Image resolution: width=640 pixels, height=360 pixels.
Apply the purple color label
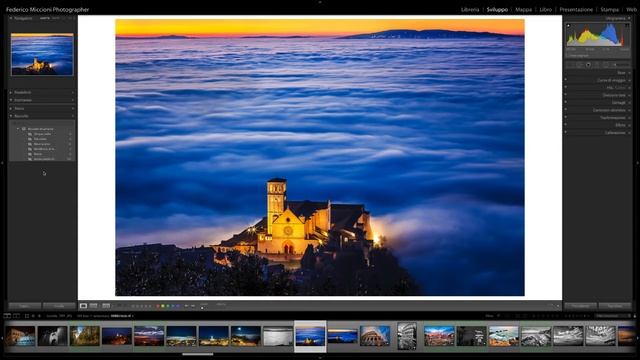(x=178, y=306)
